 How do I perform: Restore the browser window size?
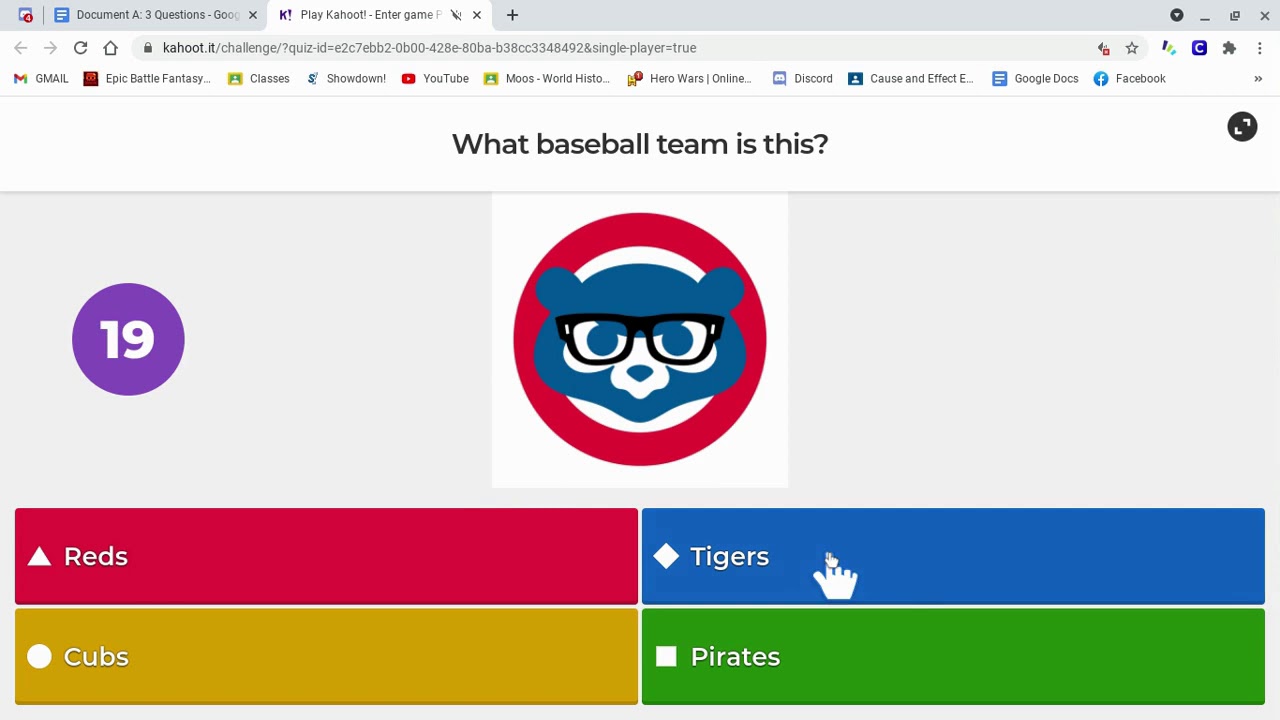[x=1235, y=15]
